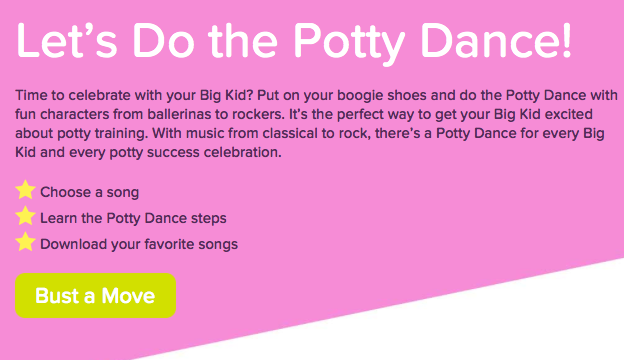
Task: Select the 'Learn the Potty Dance steps' text
Action: 133,218
